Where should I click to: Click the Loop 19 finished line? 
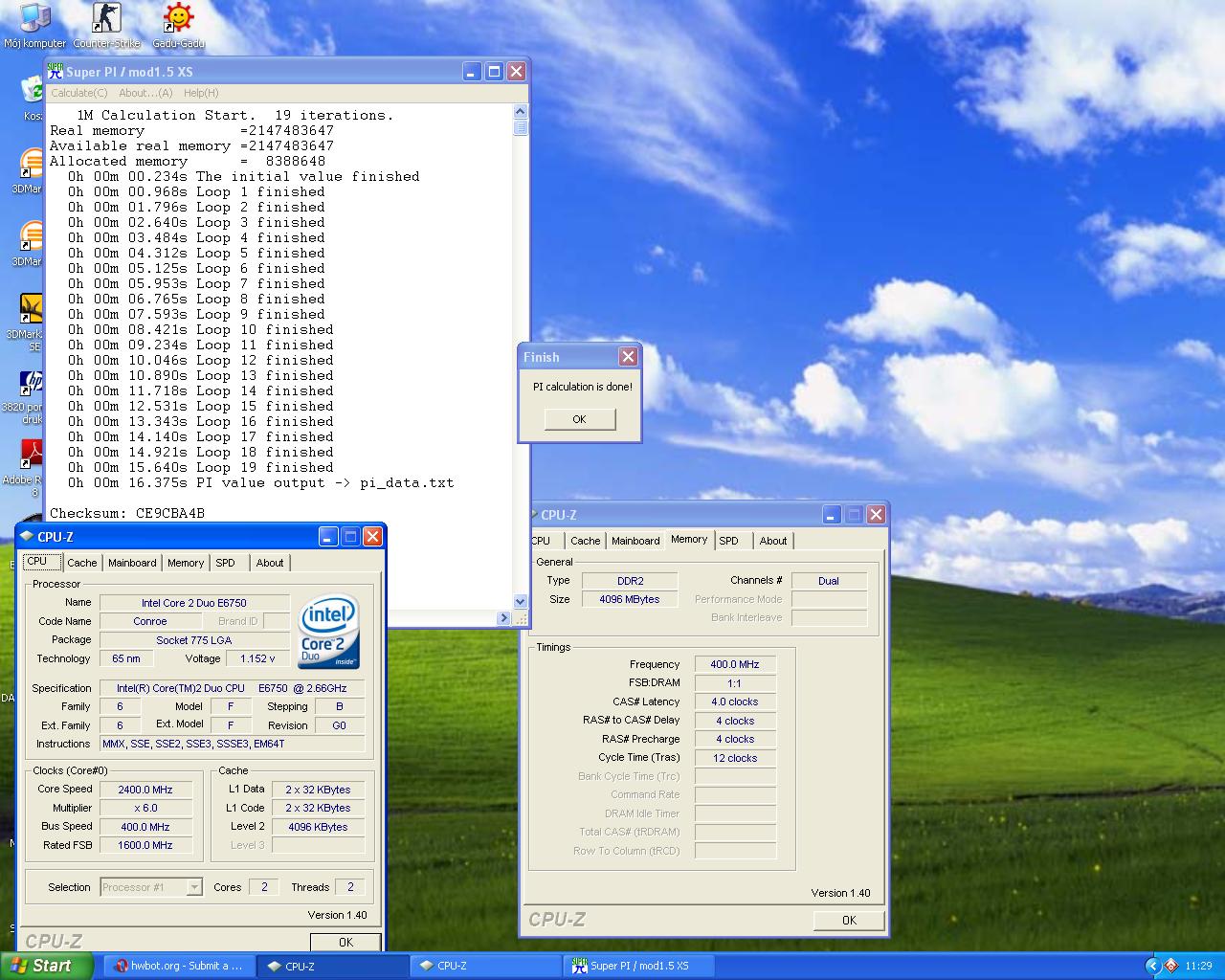tap(201, 467)
